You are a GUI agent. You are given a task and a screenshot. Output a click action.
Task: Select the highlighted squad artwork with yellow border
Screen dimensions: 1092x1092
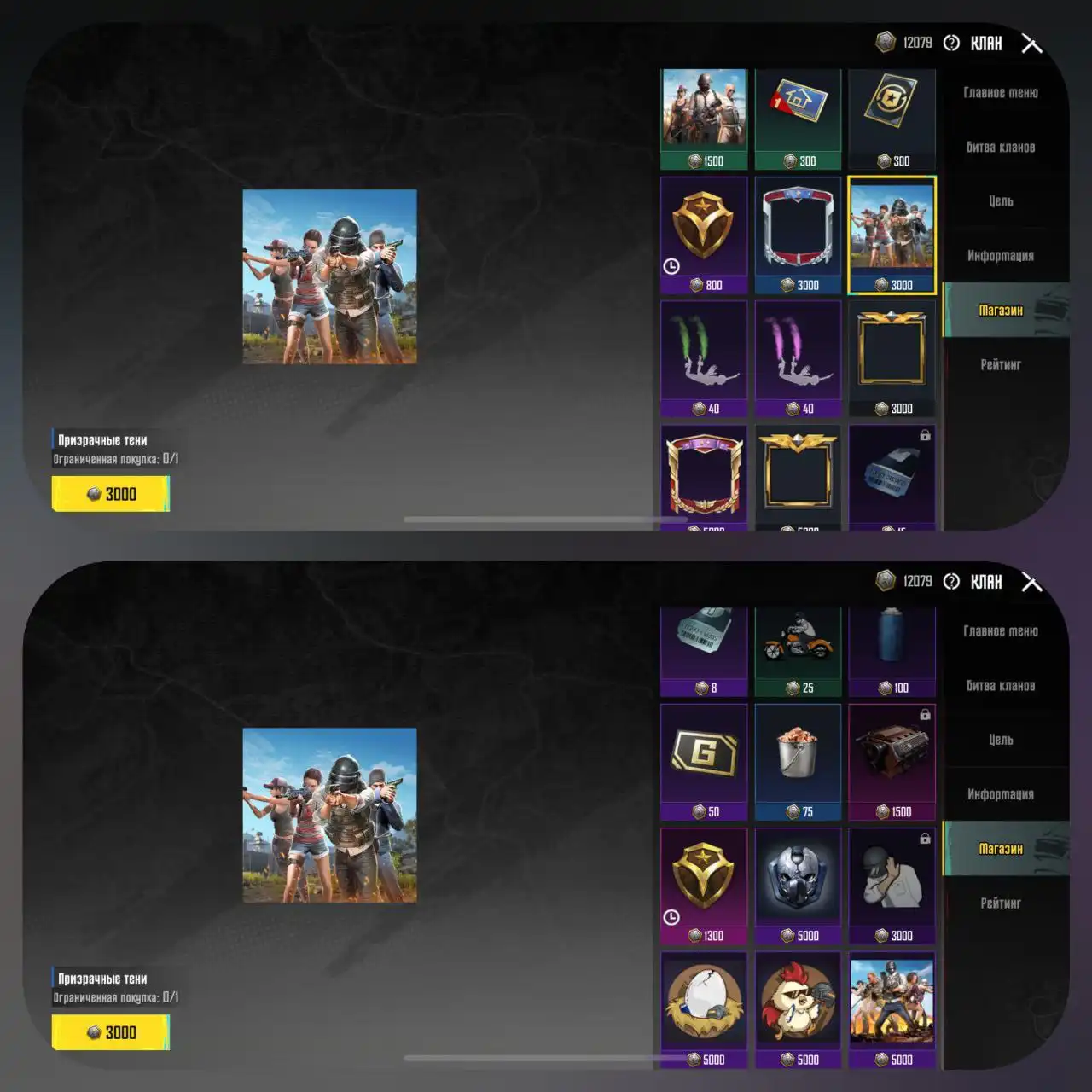click(x=892, y=235)
